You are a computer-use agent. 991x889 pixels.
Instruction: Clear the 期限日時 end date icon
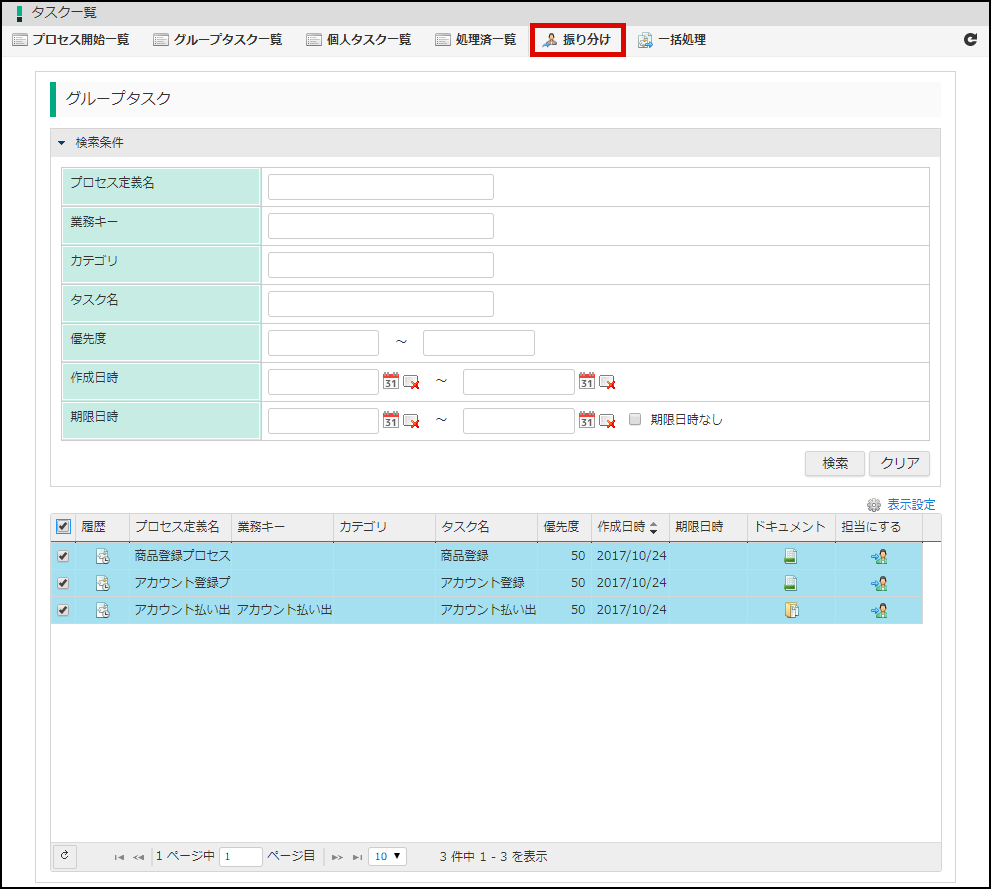607,421
